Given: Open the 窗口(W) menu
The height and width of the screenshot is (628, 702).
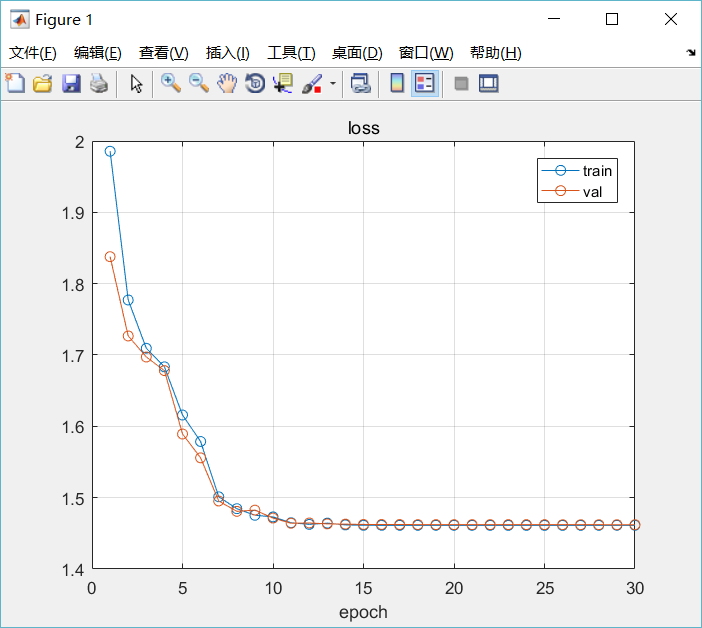Looking at the screenshot, I should coord(426,53).
